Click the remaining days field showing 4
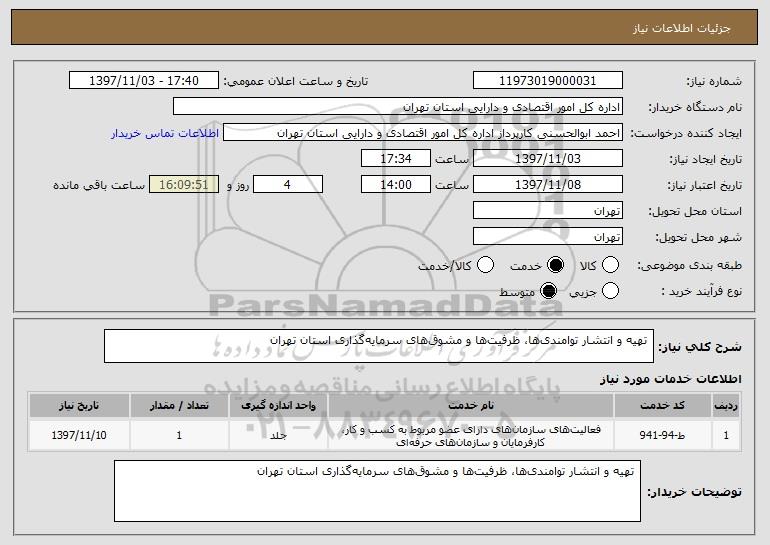The height and width of the screenshot is (545, 770). (x=288, y=185)
